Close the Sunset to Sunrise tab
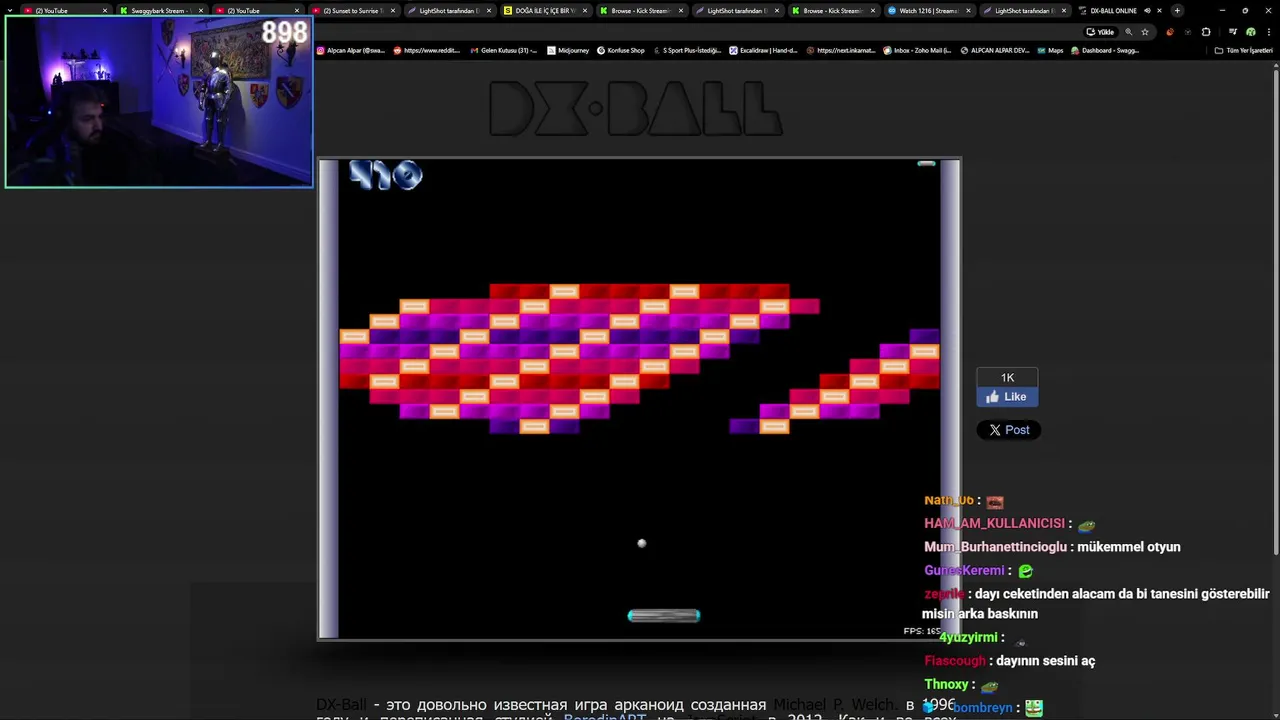 point(392,11)
